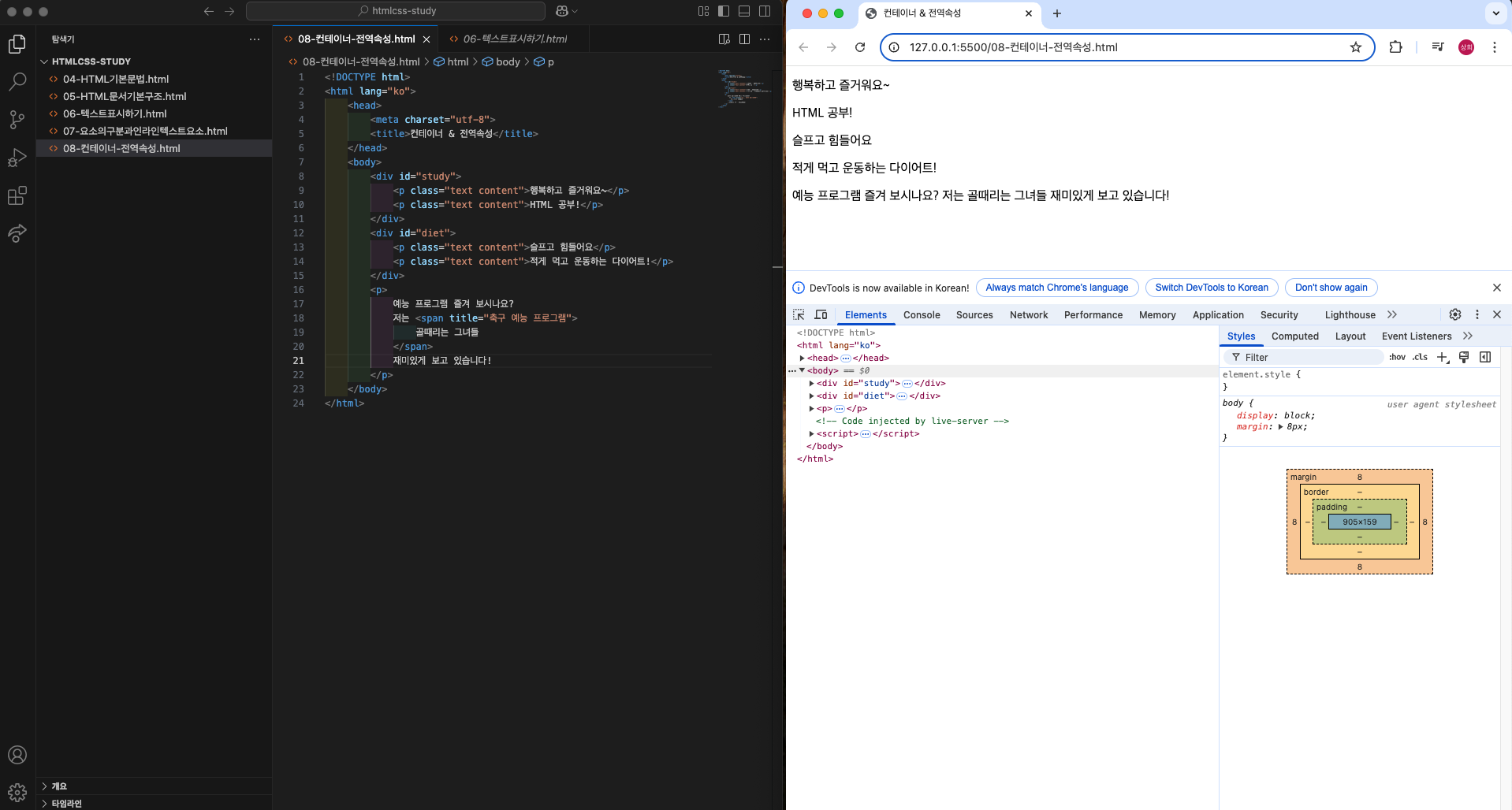Open the Chrome tab search dropdown
The width and height of the screenshot is (1512, 810).
[x=1495, y=13]
